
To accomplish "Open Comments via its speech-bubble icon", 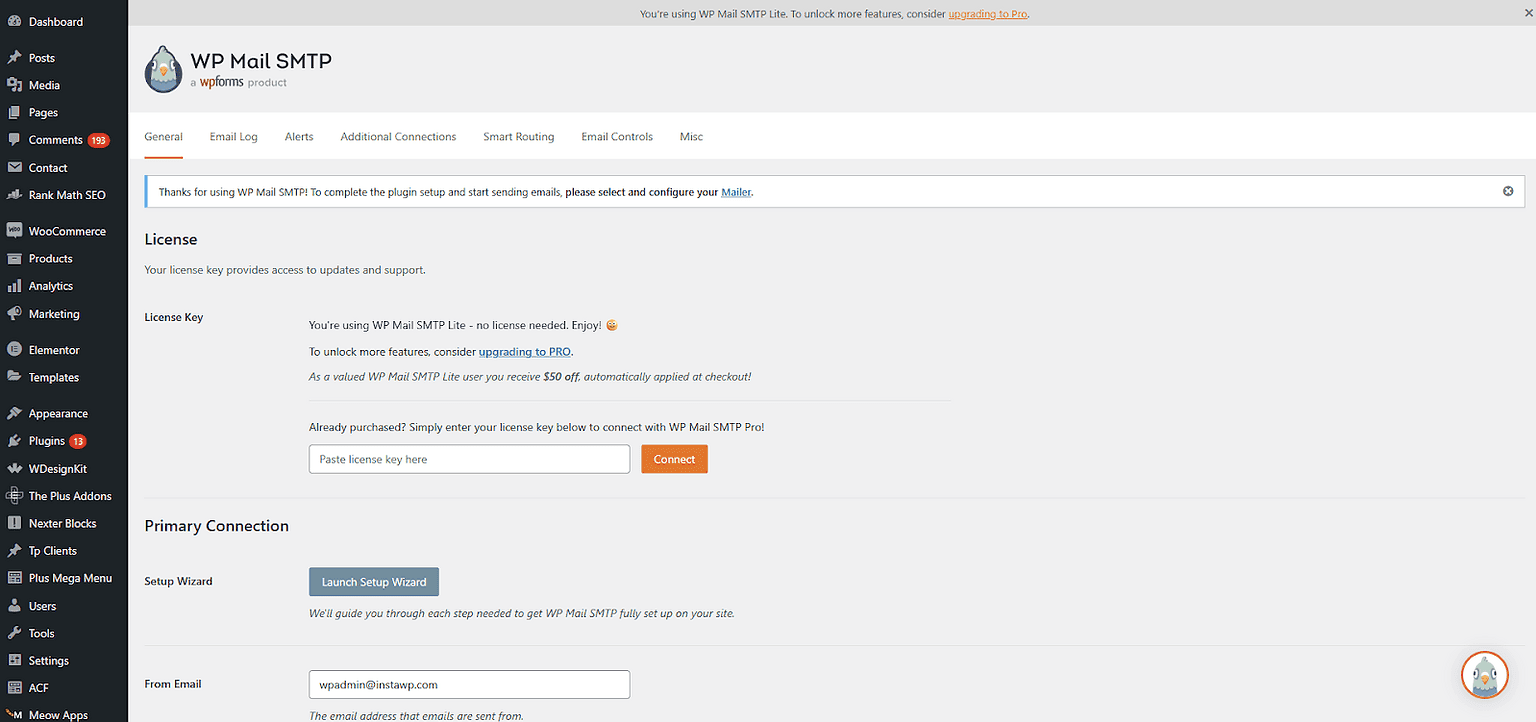I will pos(16,140).
